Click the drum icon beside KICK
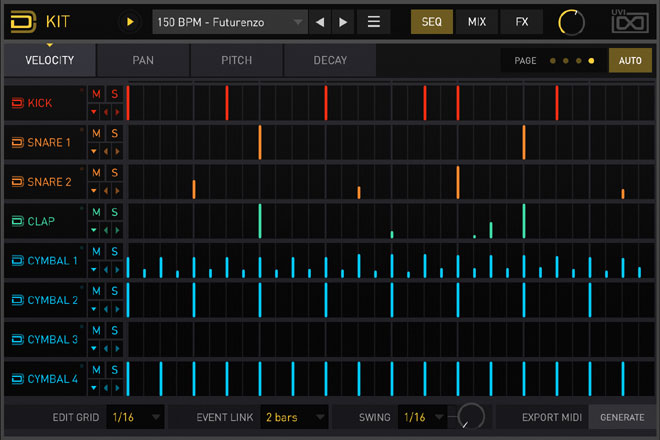This screenshot has width=660, height=440. point(17,103)
